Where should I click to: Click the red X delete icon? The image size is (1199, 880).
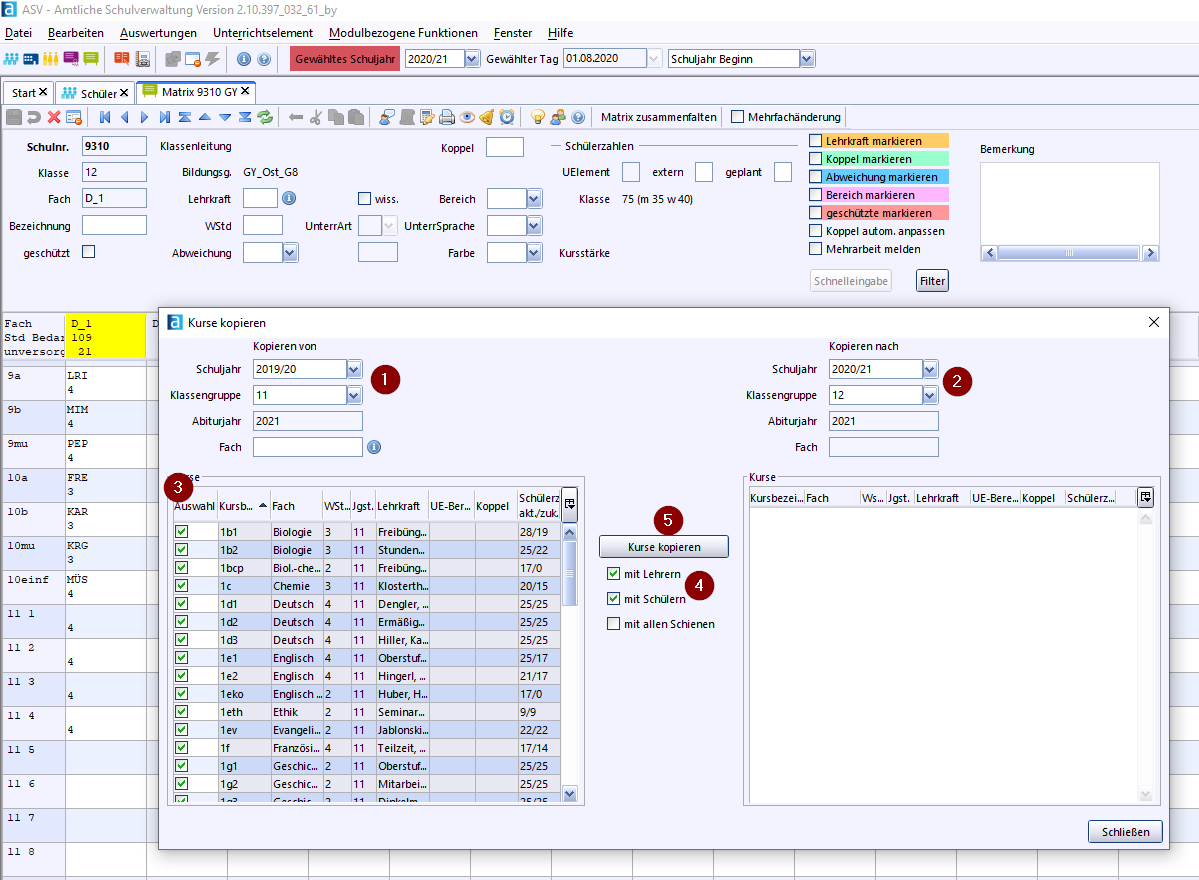point(54,117)
